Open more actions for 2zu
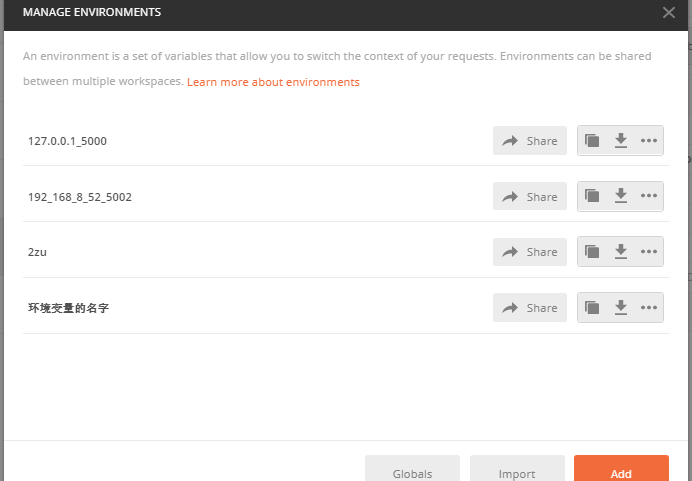 pos(649,252)
